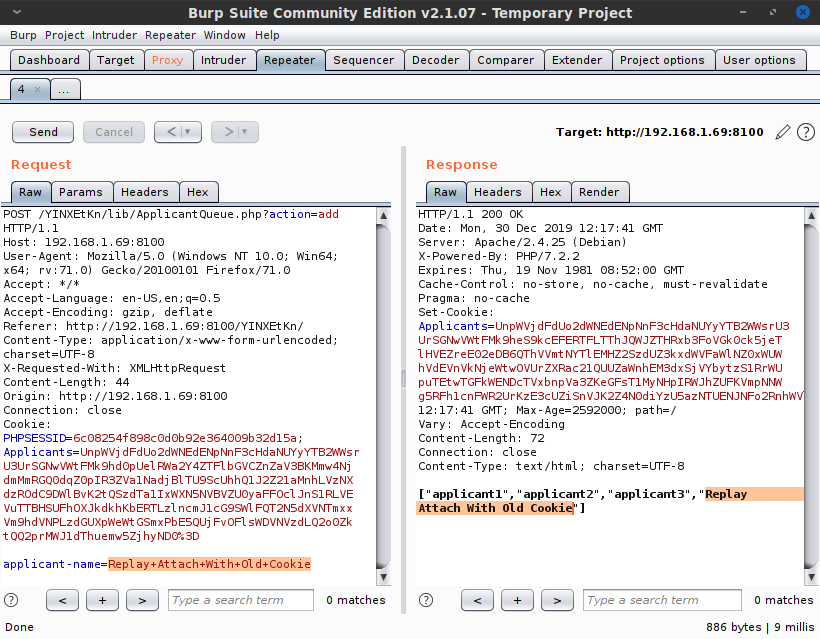The height and width of the screenshot is (639, 820).
Task: Click the request search help icon
Action: point(11,600)
